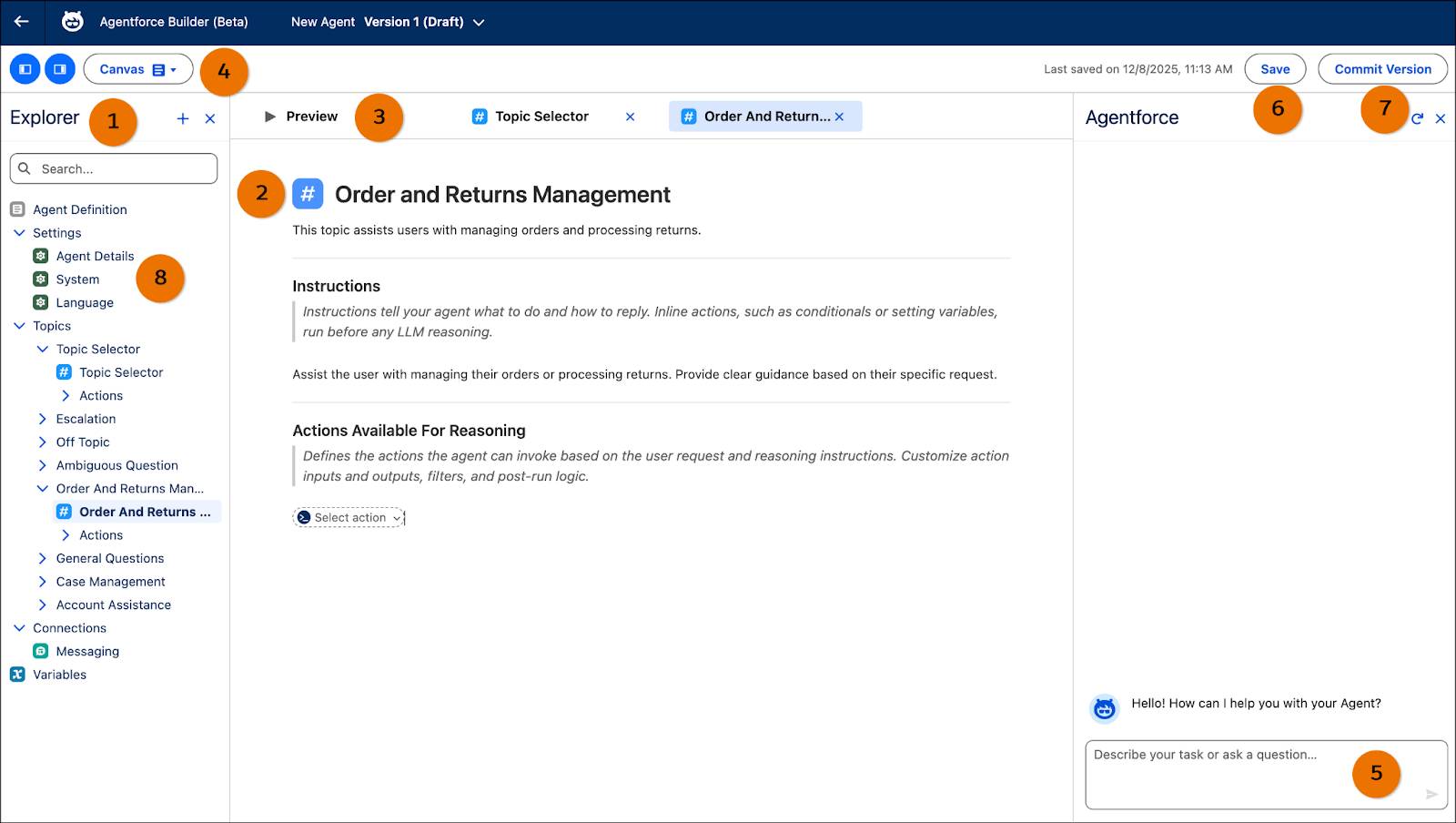This screenshot has height=823, width=1456.
Task: Close the Order And Return tab
Action: pos(840,116)
